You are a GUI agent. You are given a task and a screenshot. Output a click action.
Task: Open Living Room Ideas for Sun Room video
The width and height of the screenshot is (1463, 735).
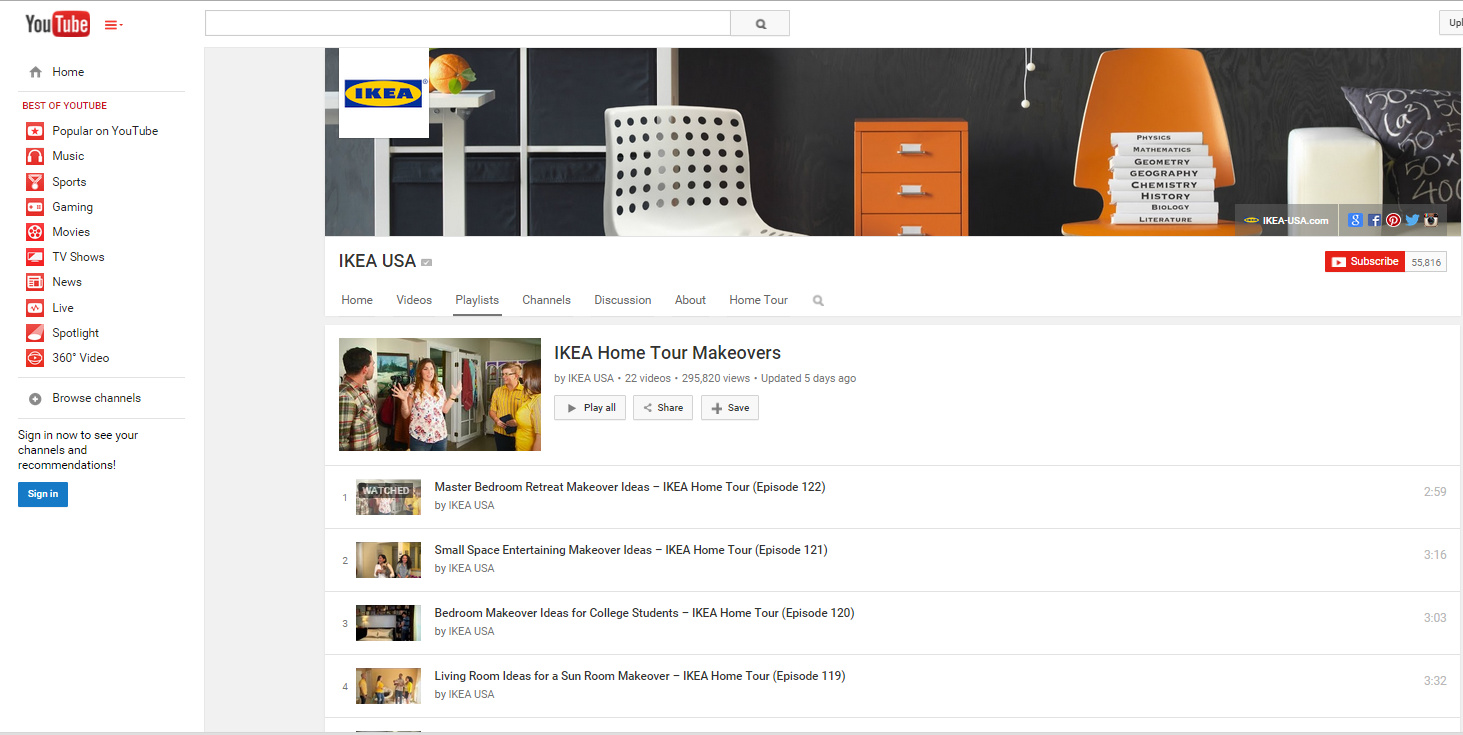640,676
